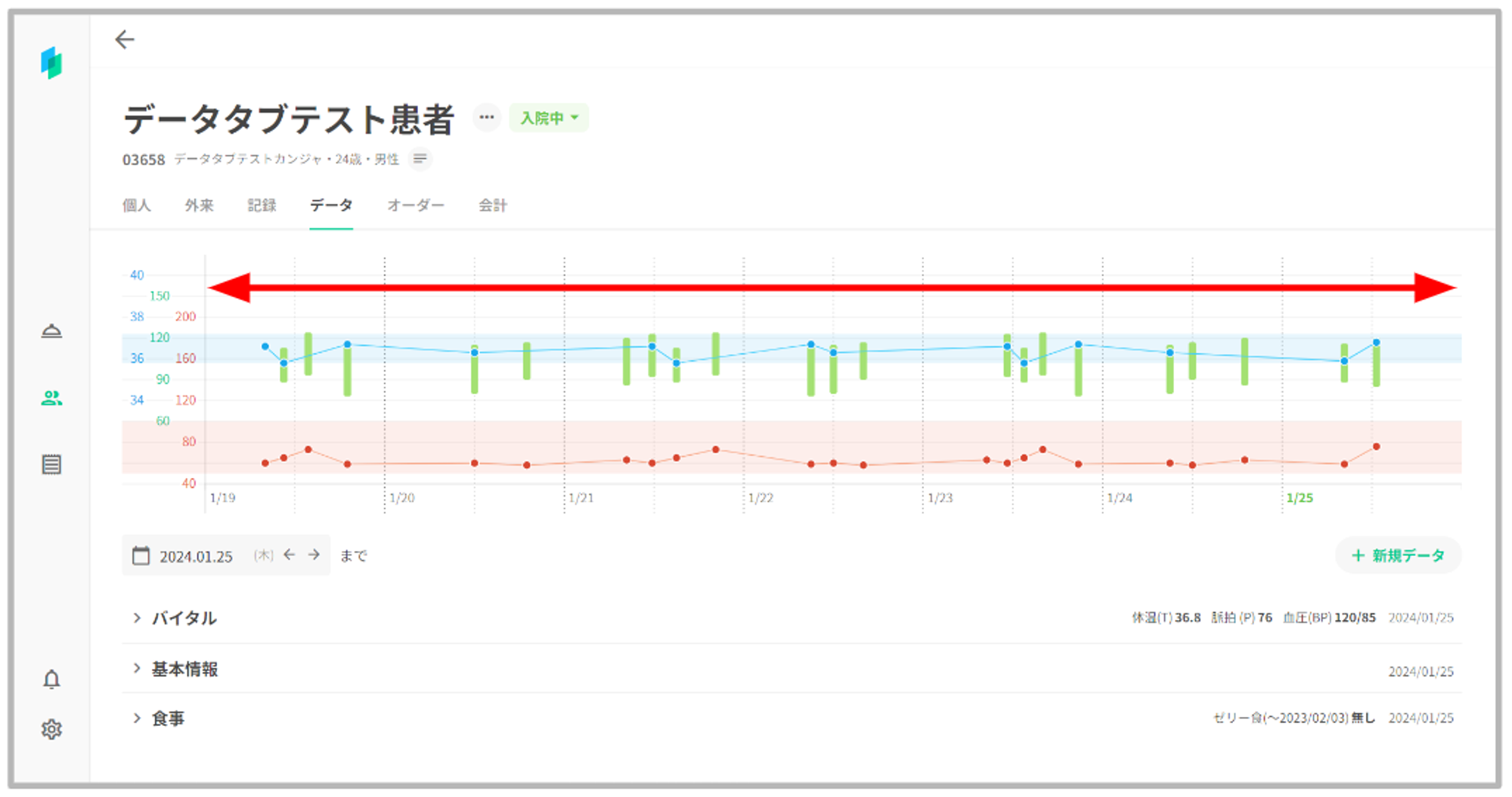Click the バイタル row date 2024/01/25

click(x=1421, y=618)
